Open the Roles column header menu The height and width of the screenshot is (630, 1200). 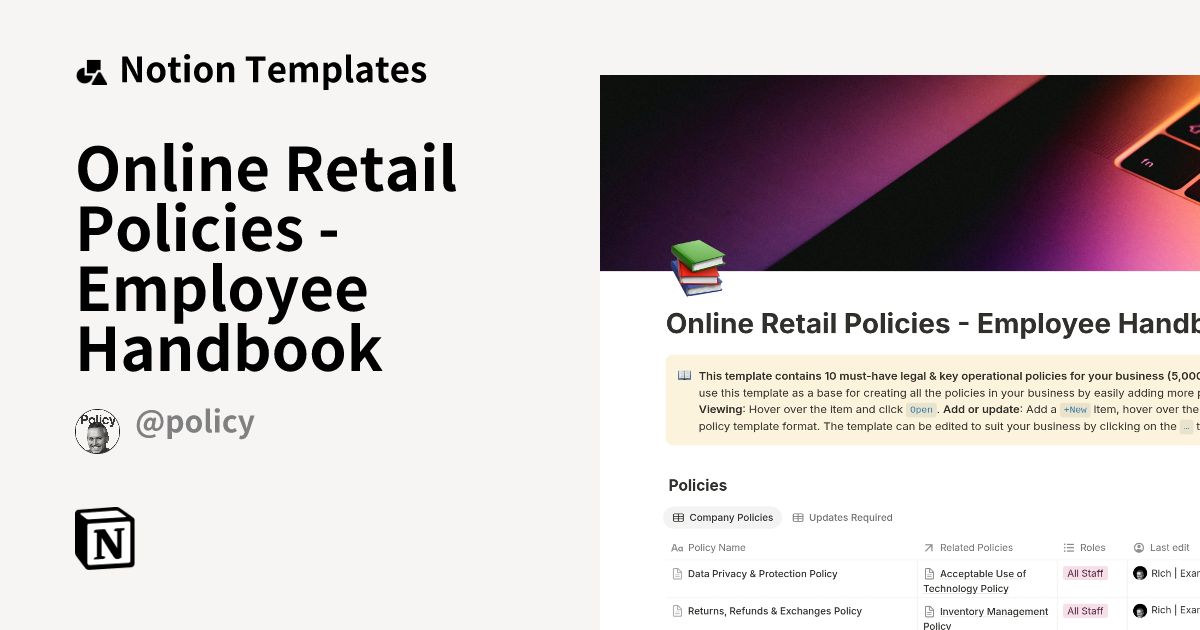(x=1092, y=547)
